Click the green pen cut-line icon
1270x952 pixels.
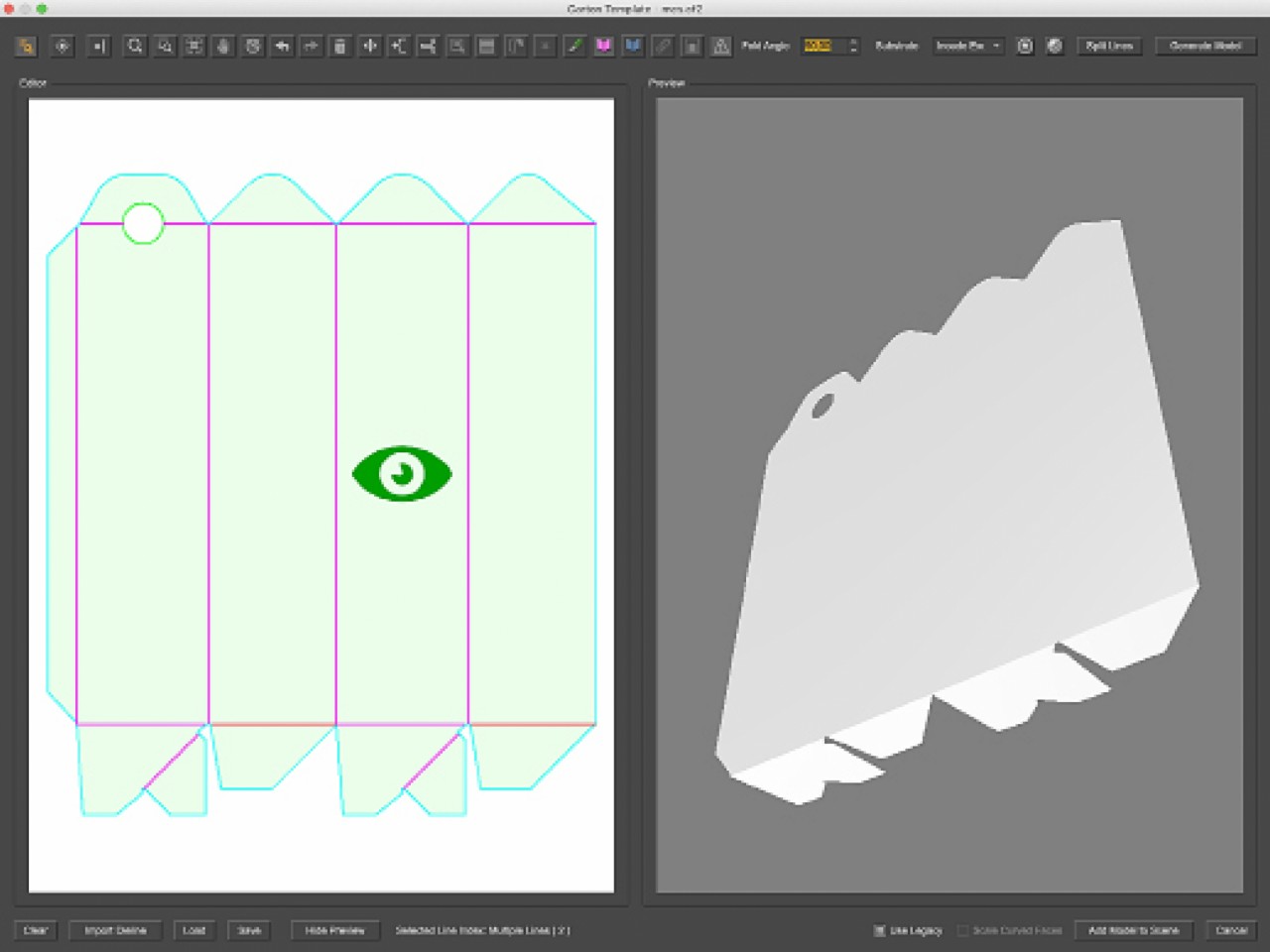[574, 46]
